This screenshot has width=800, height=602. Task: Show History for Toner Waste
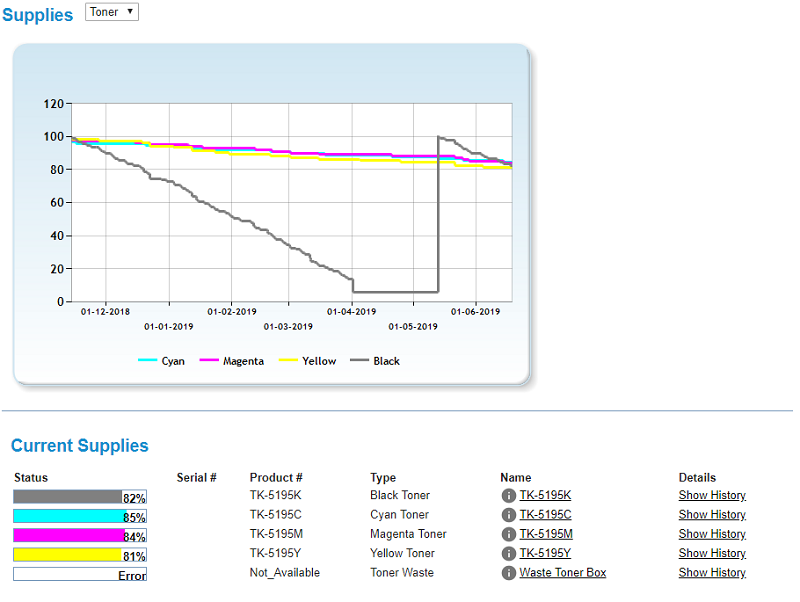pyautogui.click(x=712, y=573)
